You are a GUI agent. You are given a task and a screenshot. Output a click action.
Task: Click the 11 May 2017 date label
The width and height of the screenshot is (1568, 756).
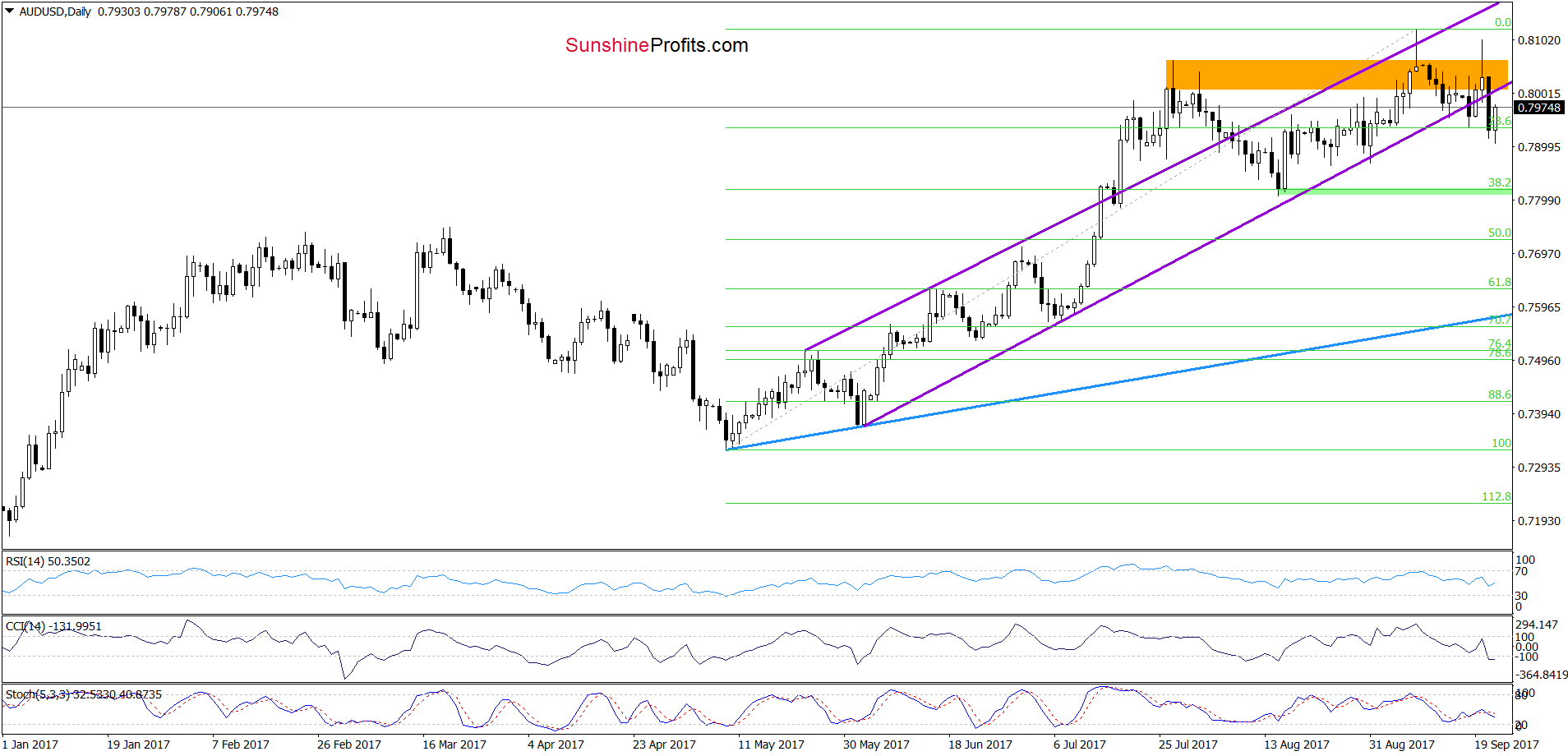pos(771,744)
